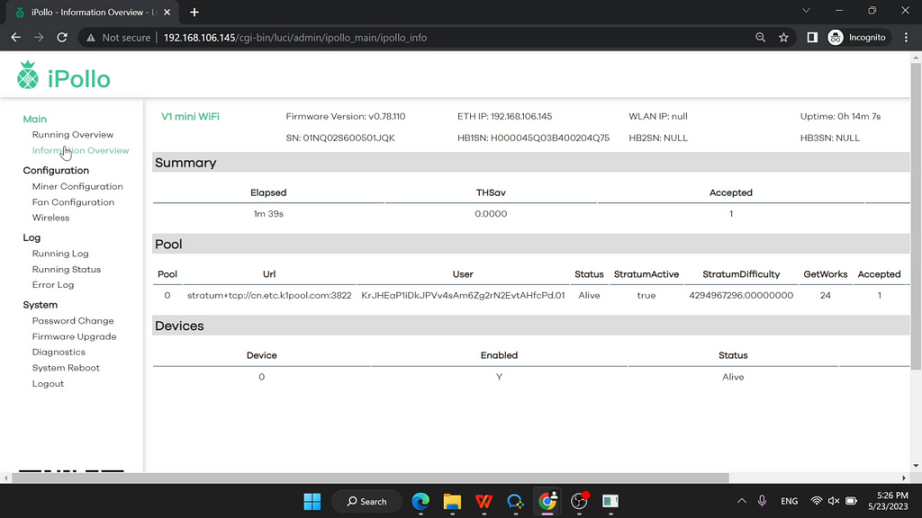Click the Main section heading
Screen dimensions: 922x518
(x=35, y=119)
